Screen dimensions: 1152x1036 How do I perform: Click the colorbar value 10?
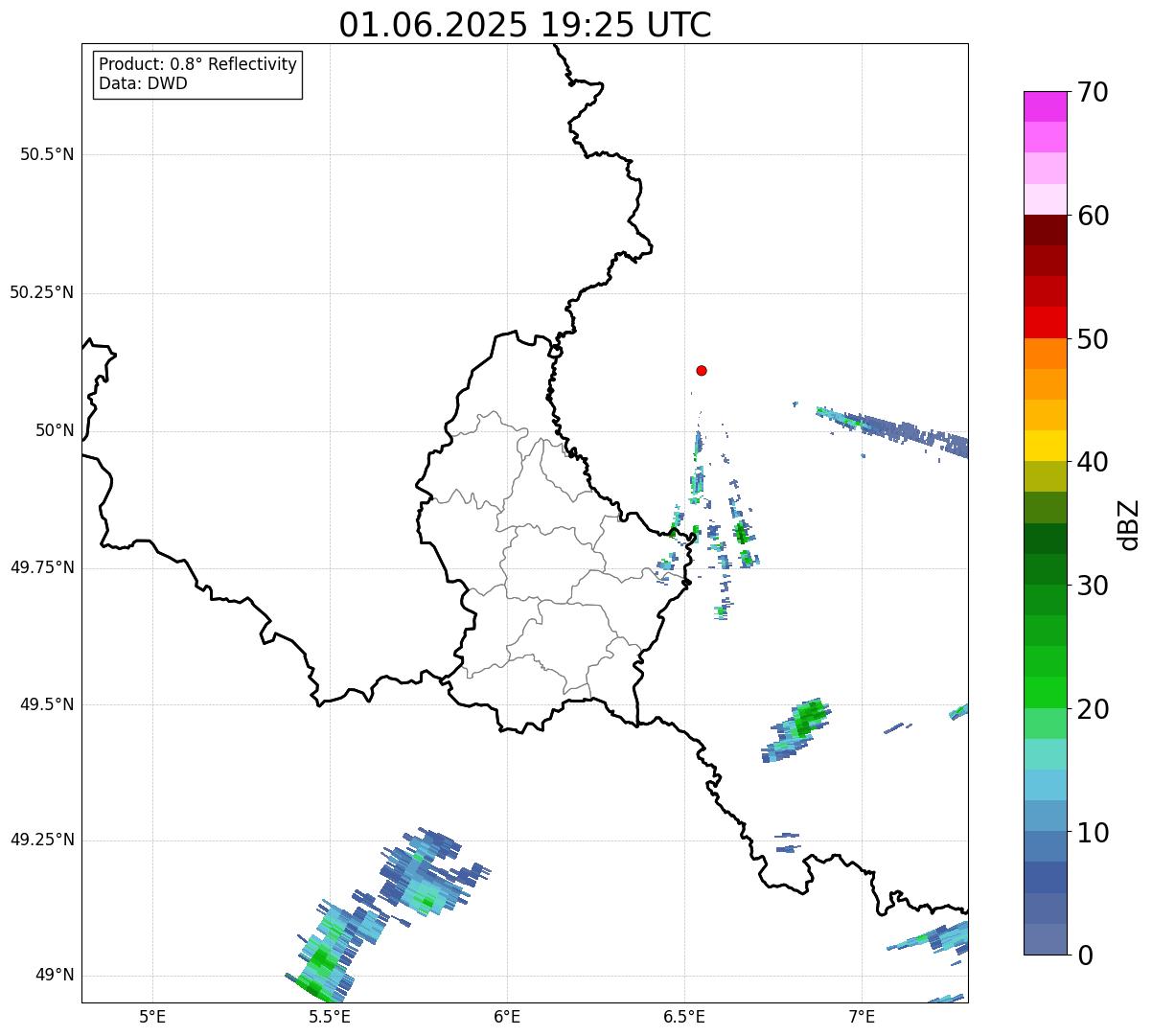1093,833
